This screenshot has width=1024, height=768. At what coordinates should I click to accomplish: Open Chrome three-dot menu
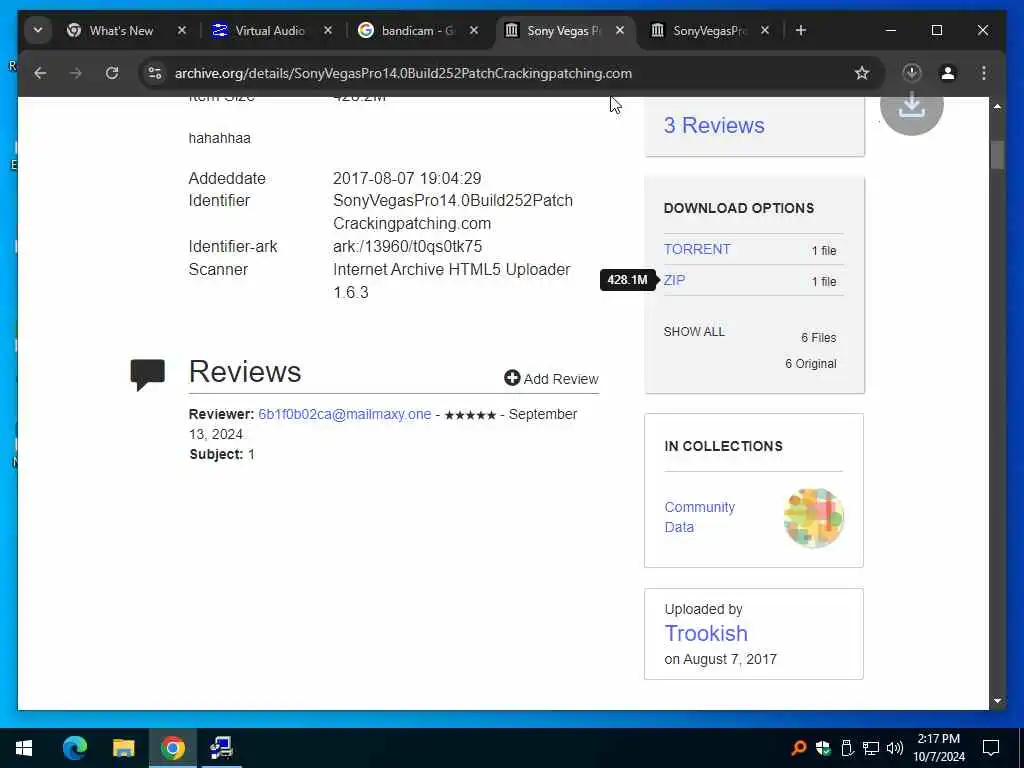click(x=984, y=73)
